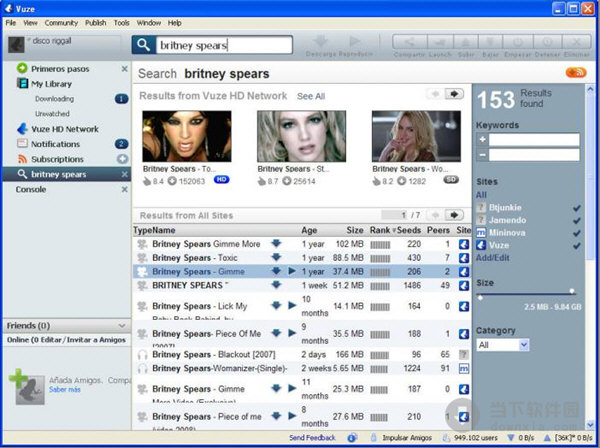Click the search magnifier icon
This screenshot has width=600, height=448.
point(143,45)
